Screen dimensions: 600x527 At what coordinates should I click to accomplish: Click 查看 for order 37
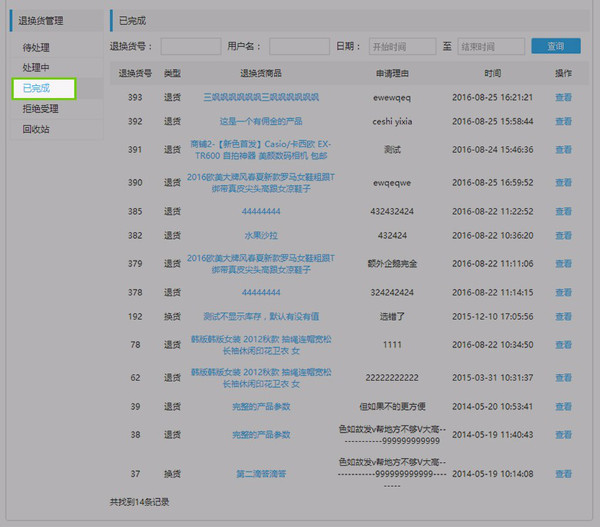pos(563,474)
